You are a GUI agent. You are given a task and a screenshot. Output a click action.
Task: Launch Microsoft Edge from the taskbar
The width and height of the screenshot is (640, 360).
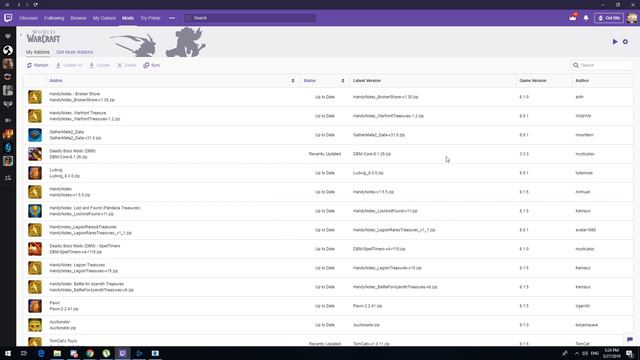(x=41, y=353)
